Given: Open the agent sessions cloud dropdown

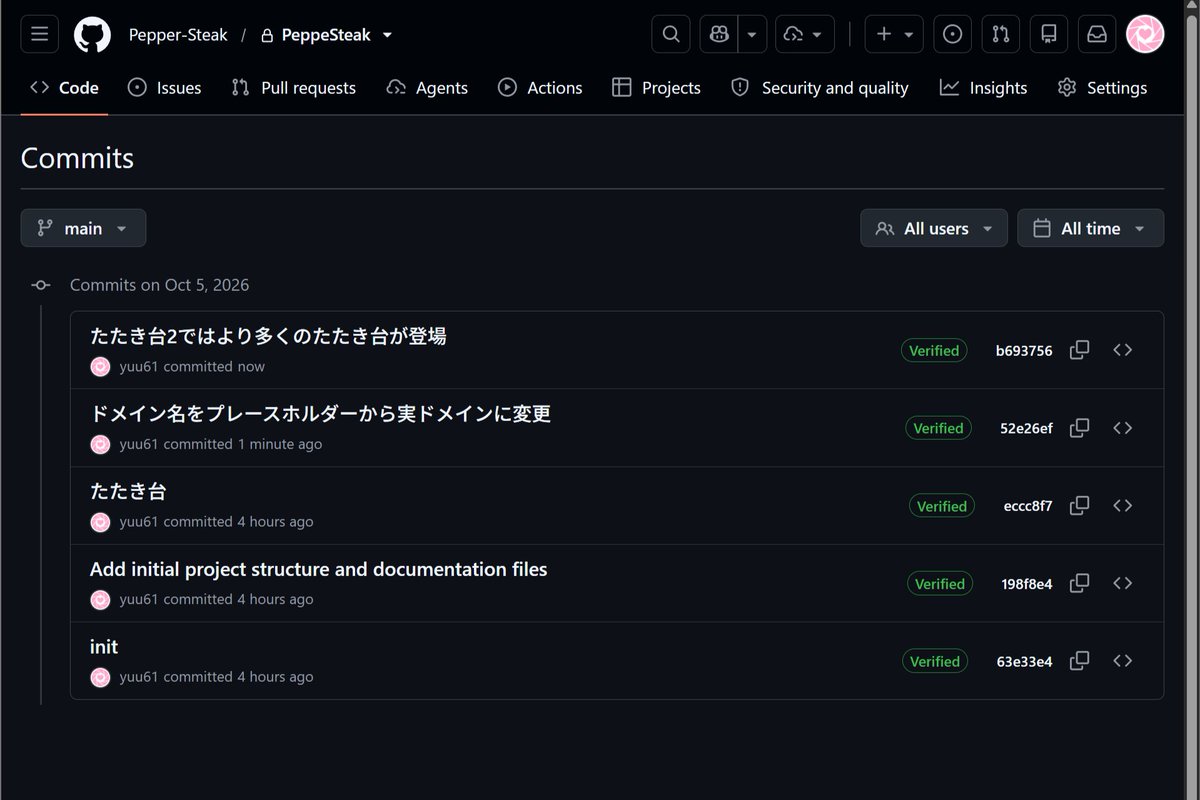Looking at the screenshot, I should pyautogui.click(x=805, y=35).
